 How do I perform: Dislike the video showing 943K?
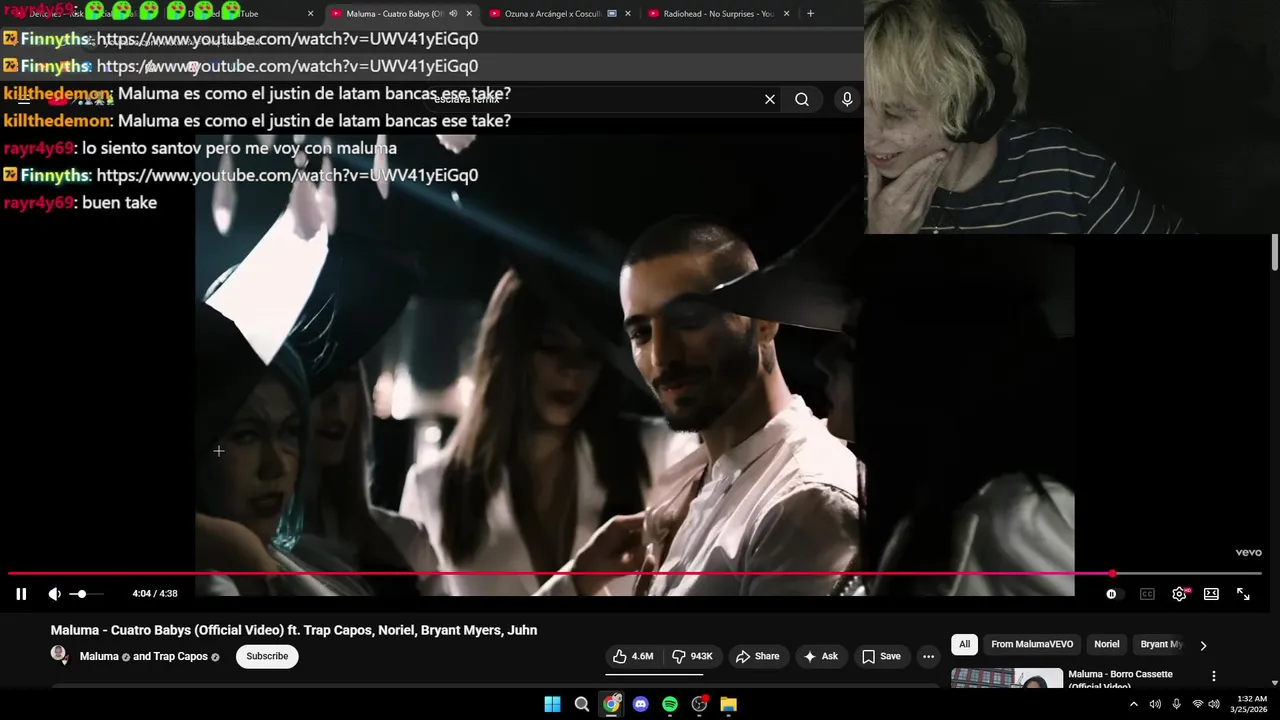click(x=692, y=656)
